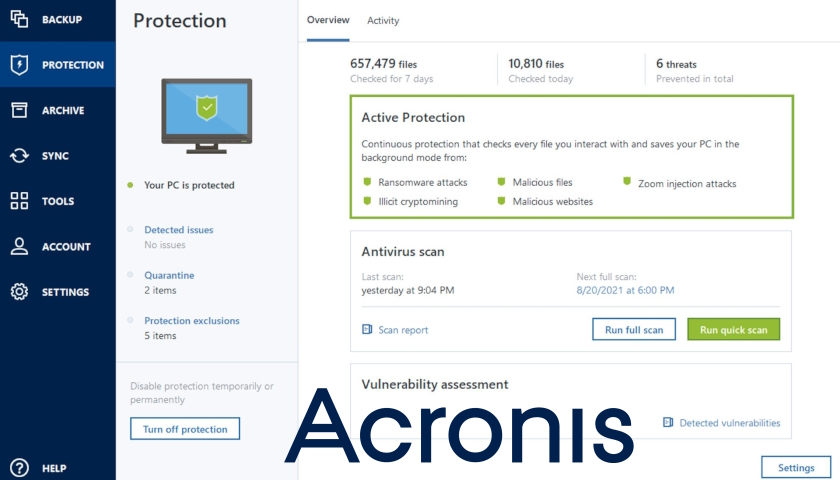Click the '6 threats' prevented count
Image resolution: width=840 pixels, height=480 pixels.
click(x=676, y=64)
